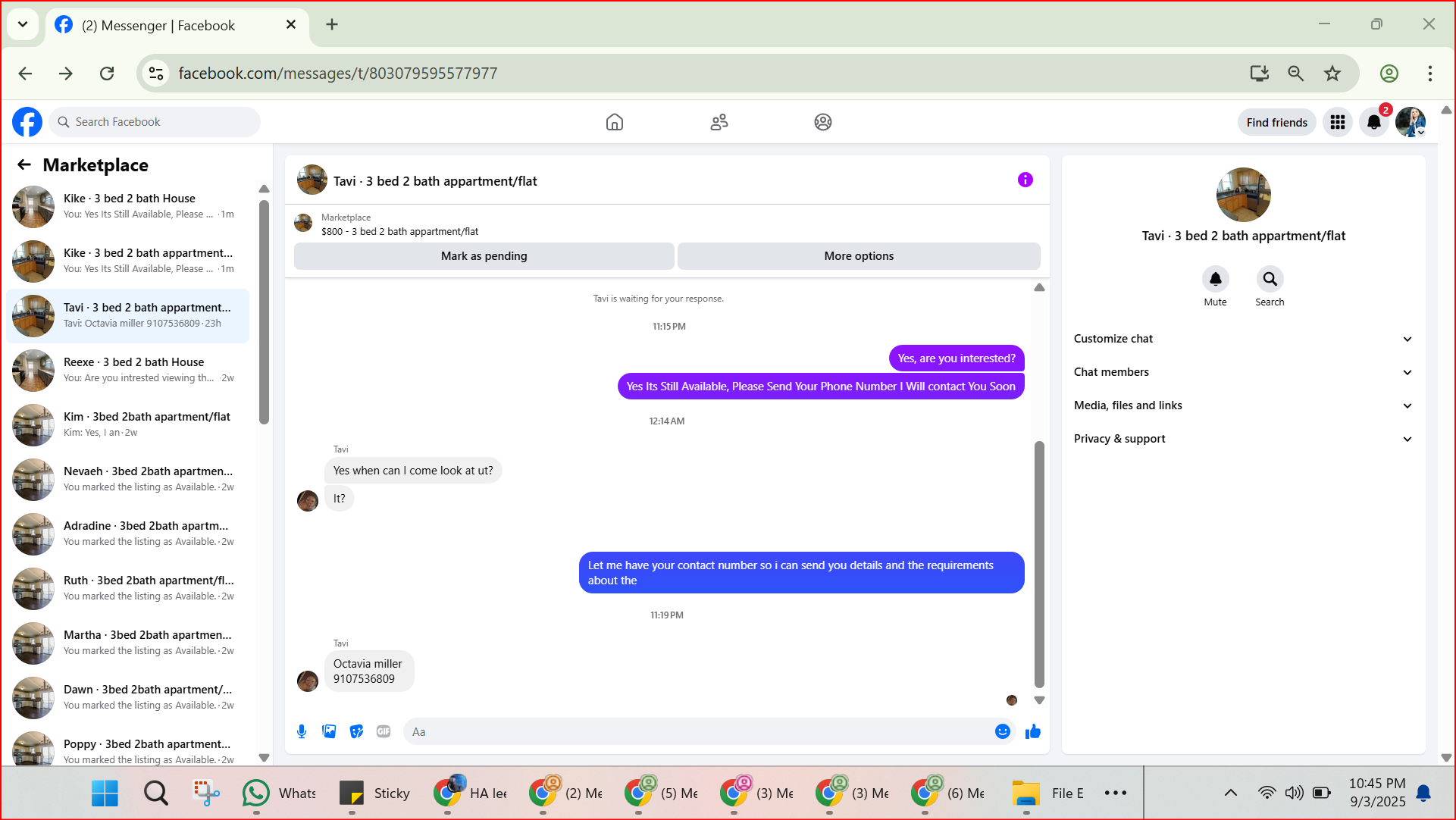The height and width of the screenshot is (820, 1456).
Task: Open the $800 Marketplace listing link
Action: point(399,232)
